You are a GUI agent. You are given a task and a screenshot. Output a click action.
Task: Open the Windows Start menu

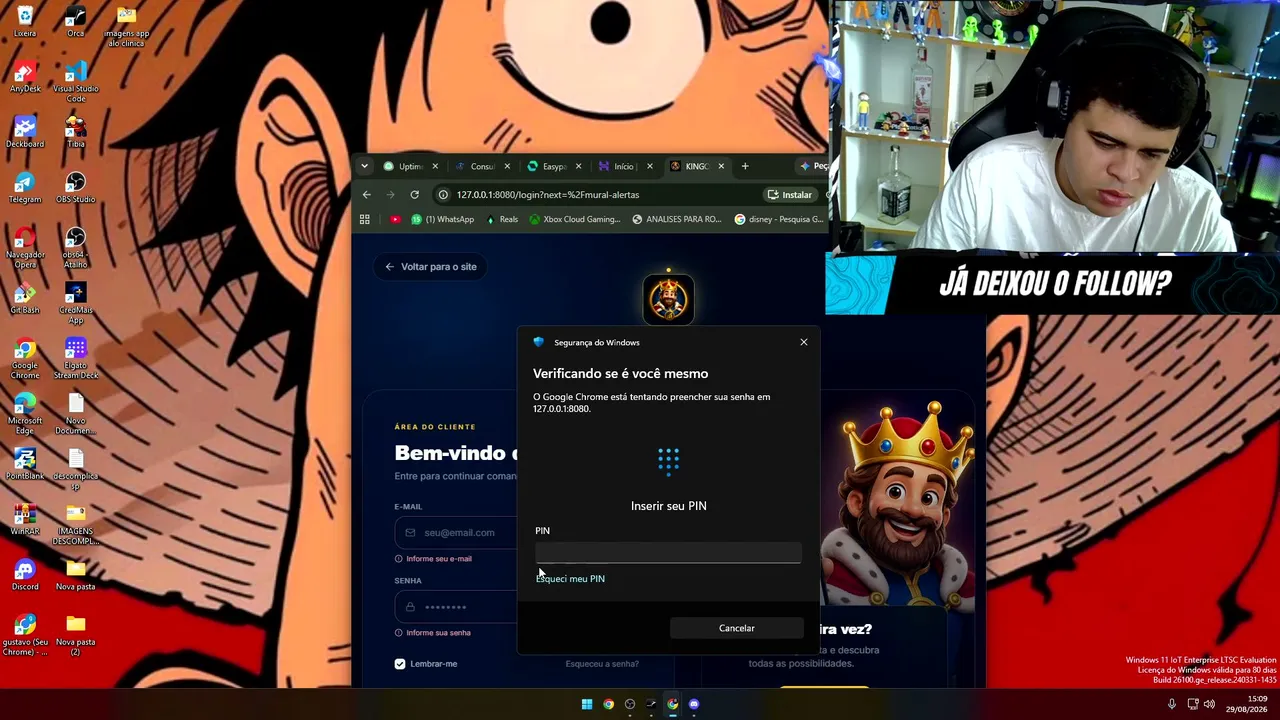(587, 704)
